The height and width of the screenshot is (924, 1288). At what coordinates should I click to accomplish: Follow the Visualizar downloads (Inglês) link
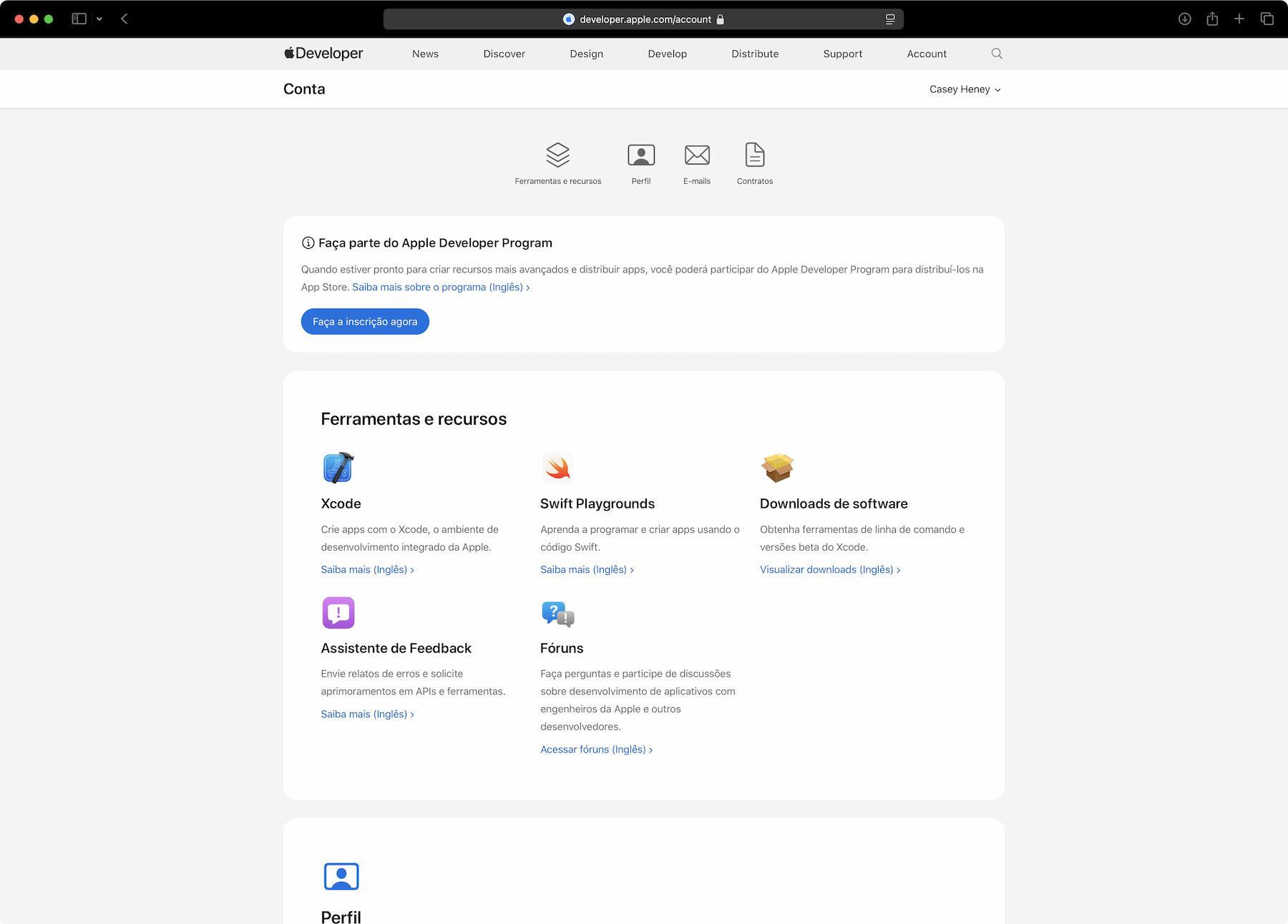coord(830,570)
